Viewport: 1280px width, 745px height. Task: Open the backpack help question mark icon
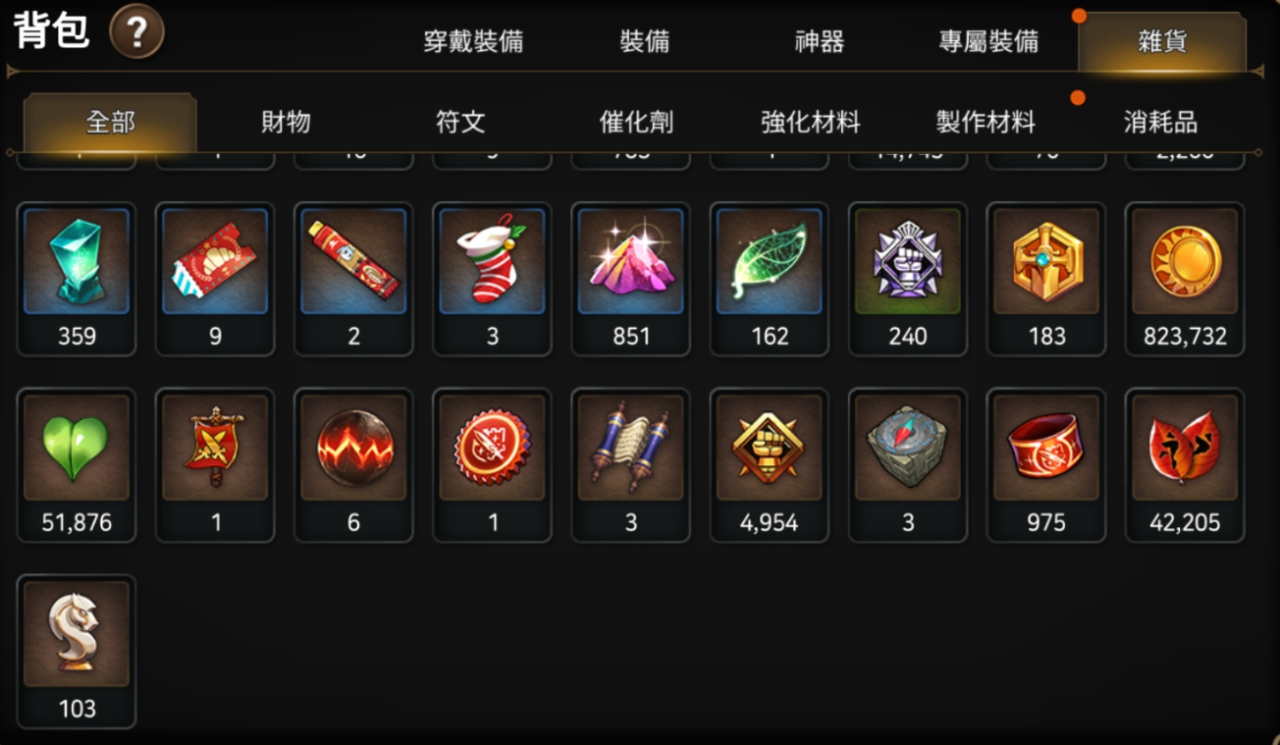[x=137, y=32]
